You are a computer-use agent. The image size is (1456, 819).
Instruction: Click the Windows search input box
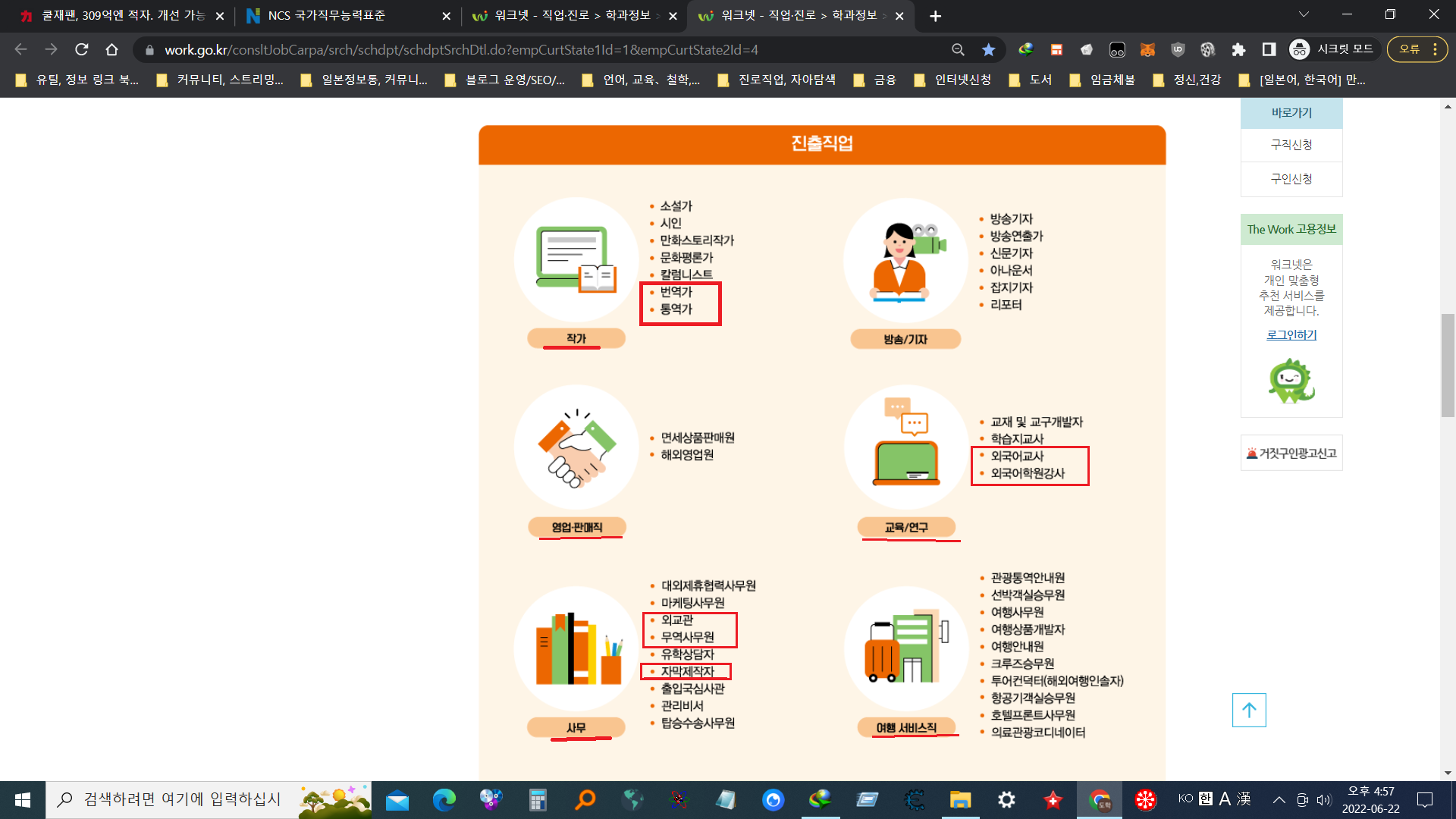(182, 799)
